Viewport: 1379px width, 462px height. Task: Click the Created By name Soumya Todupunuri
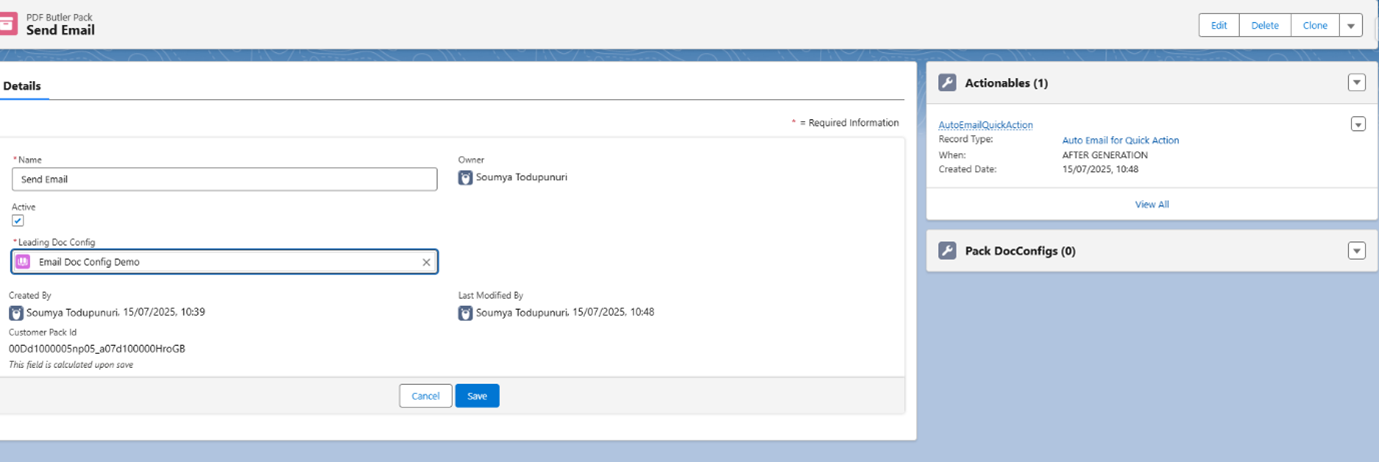tap(73, 313)
